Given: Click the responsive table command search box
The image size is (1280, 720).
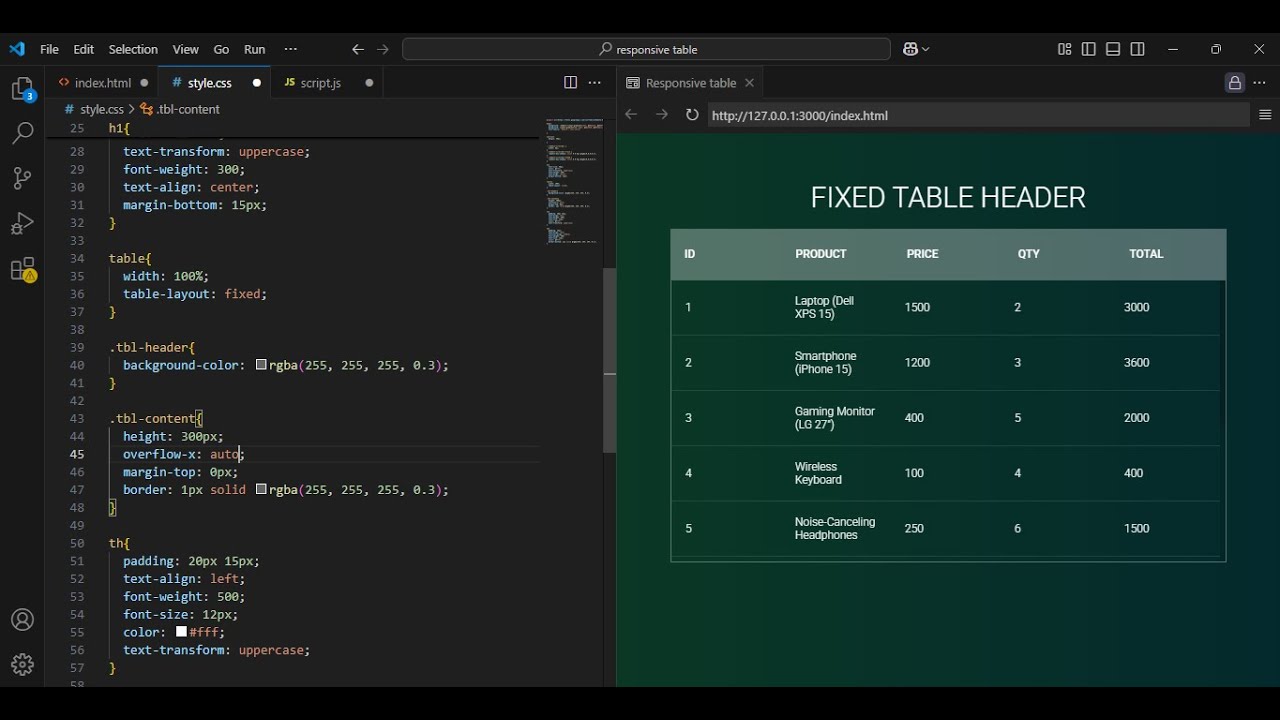Looking at the screenshot, I should [x=646, y=49].
